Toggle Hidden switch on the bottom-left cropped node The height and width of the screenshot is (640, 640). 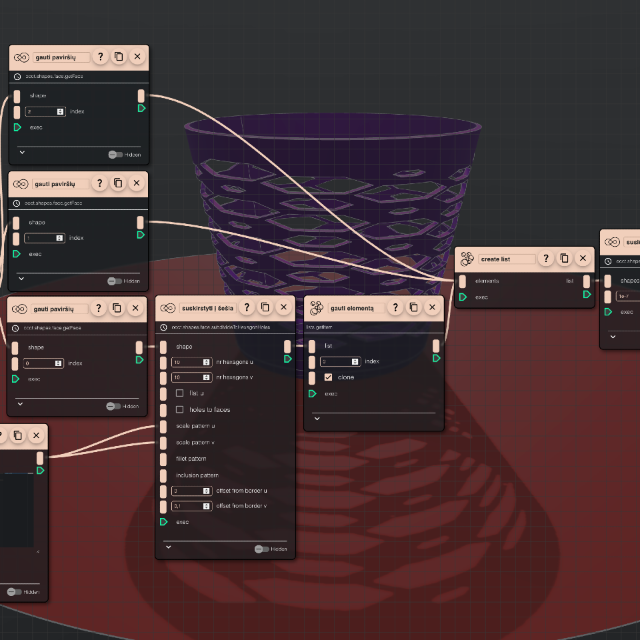click(x=14, y=592)
